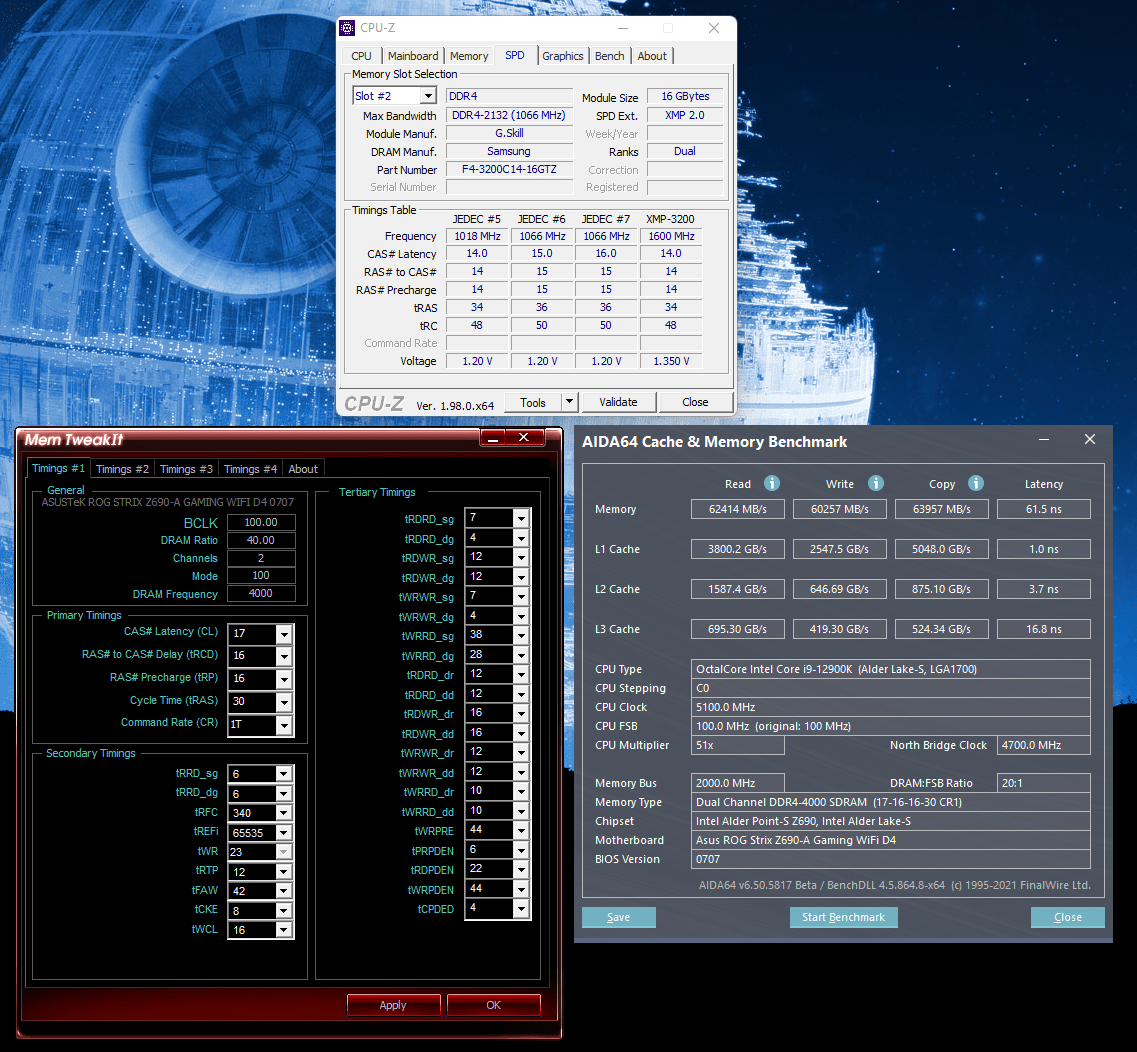
Task: Open Timings #2 tab in Mem TweakIt
Action: pos(123,469)
